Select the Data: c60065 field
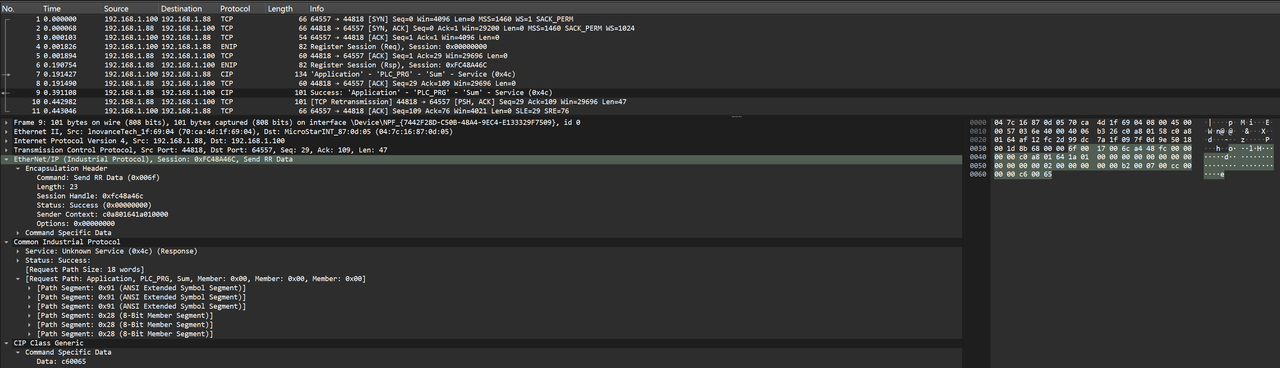1280x368 pixels. coord(60,361)
